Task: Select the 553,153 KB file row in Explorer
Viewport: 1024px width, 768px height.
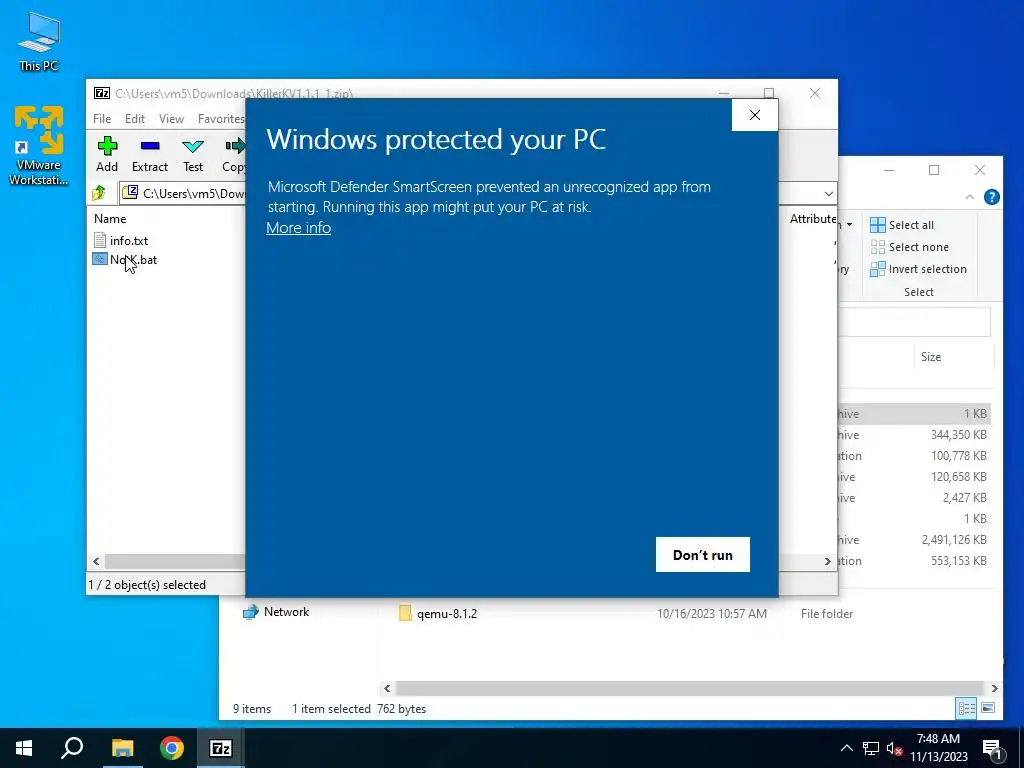Action: tap(914, 561)
